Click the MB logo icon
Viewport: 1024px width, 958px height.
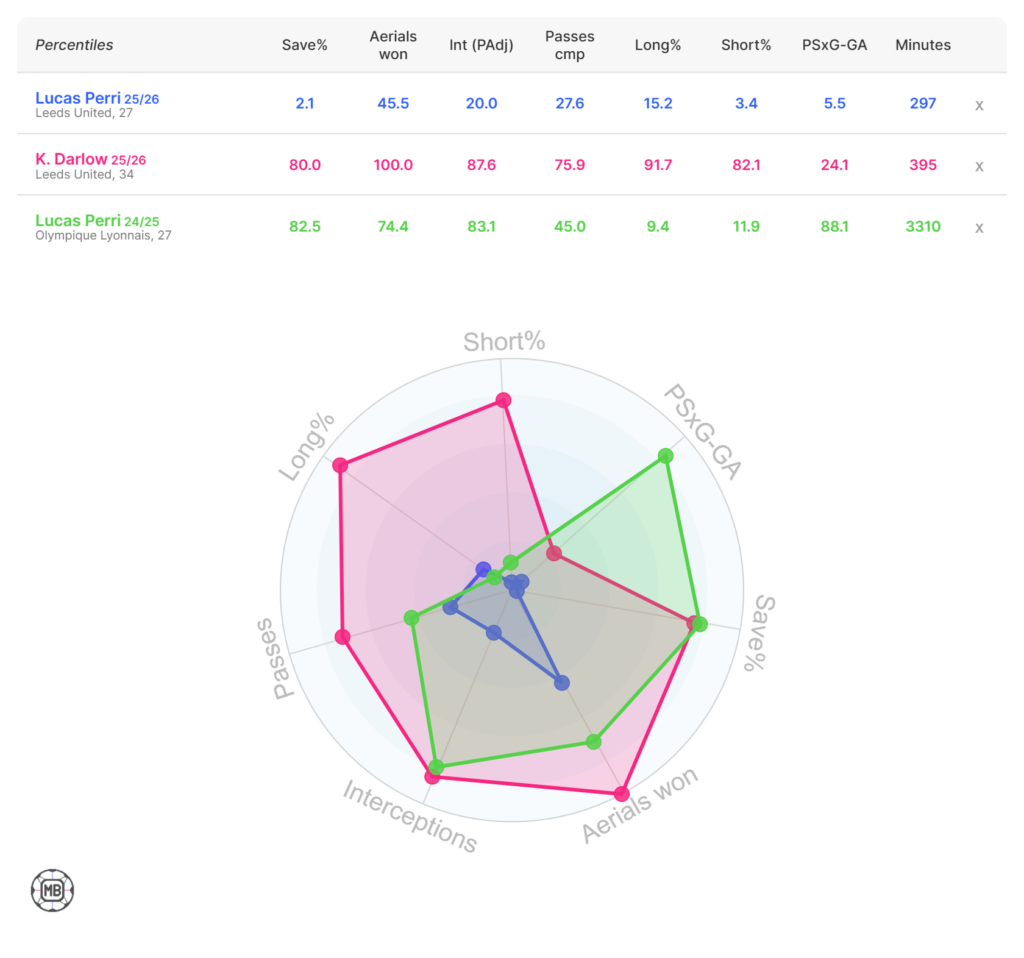(x=53, y=889)
